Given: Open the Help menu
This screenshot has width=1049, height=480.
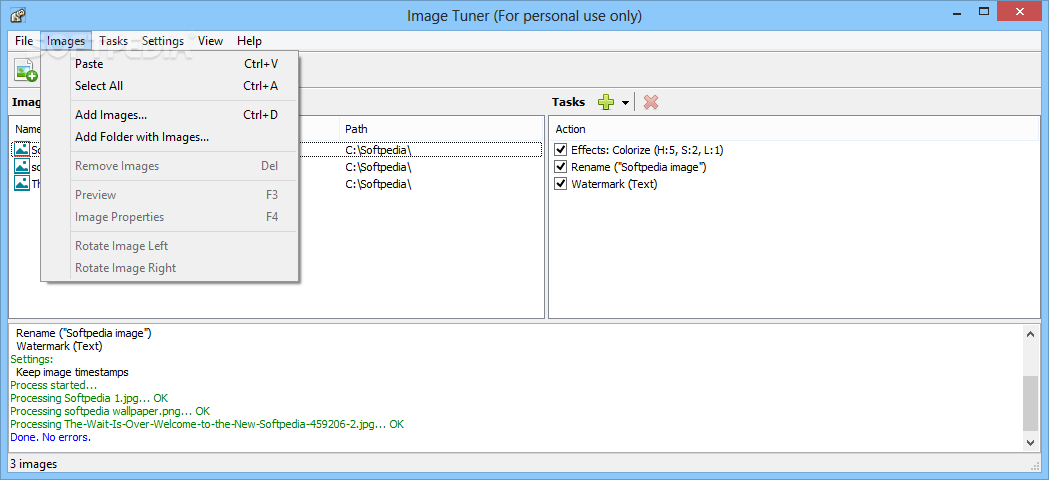Looking at the screenshot, I should 249,41.
